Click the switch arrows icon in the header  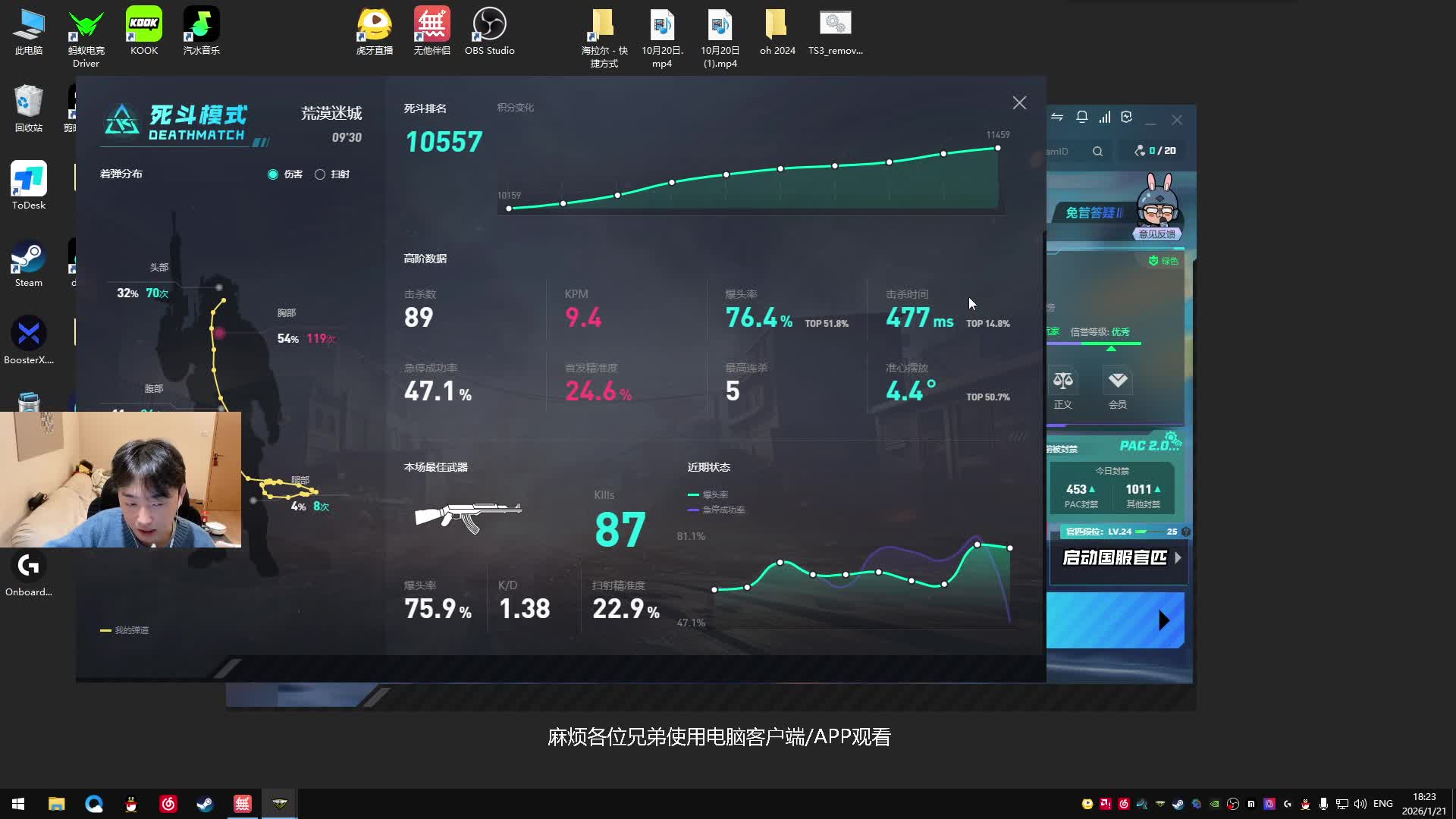coord(1057,117)
